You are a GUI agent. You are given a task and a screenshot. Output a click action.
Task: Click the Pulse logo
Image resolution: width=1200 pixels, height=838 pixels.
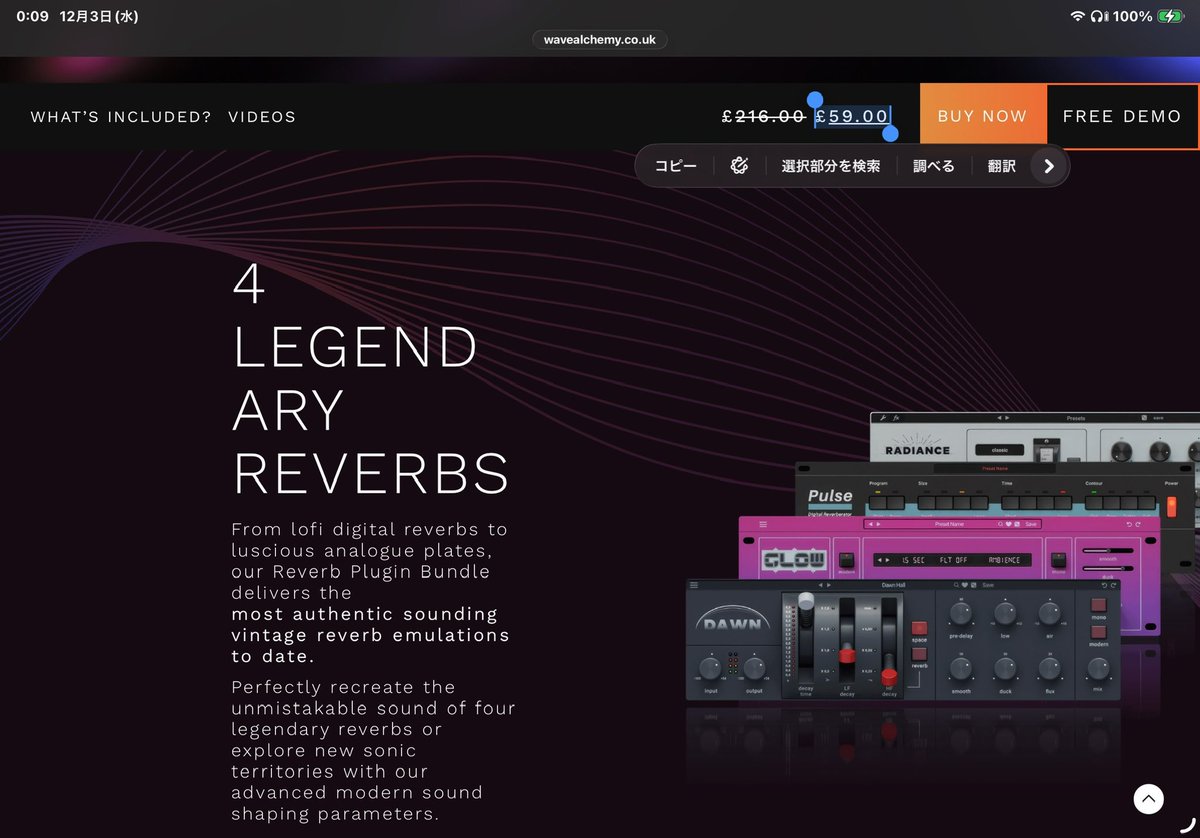click(830, 497)
